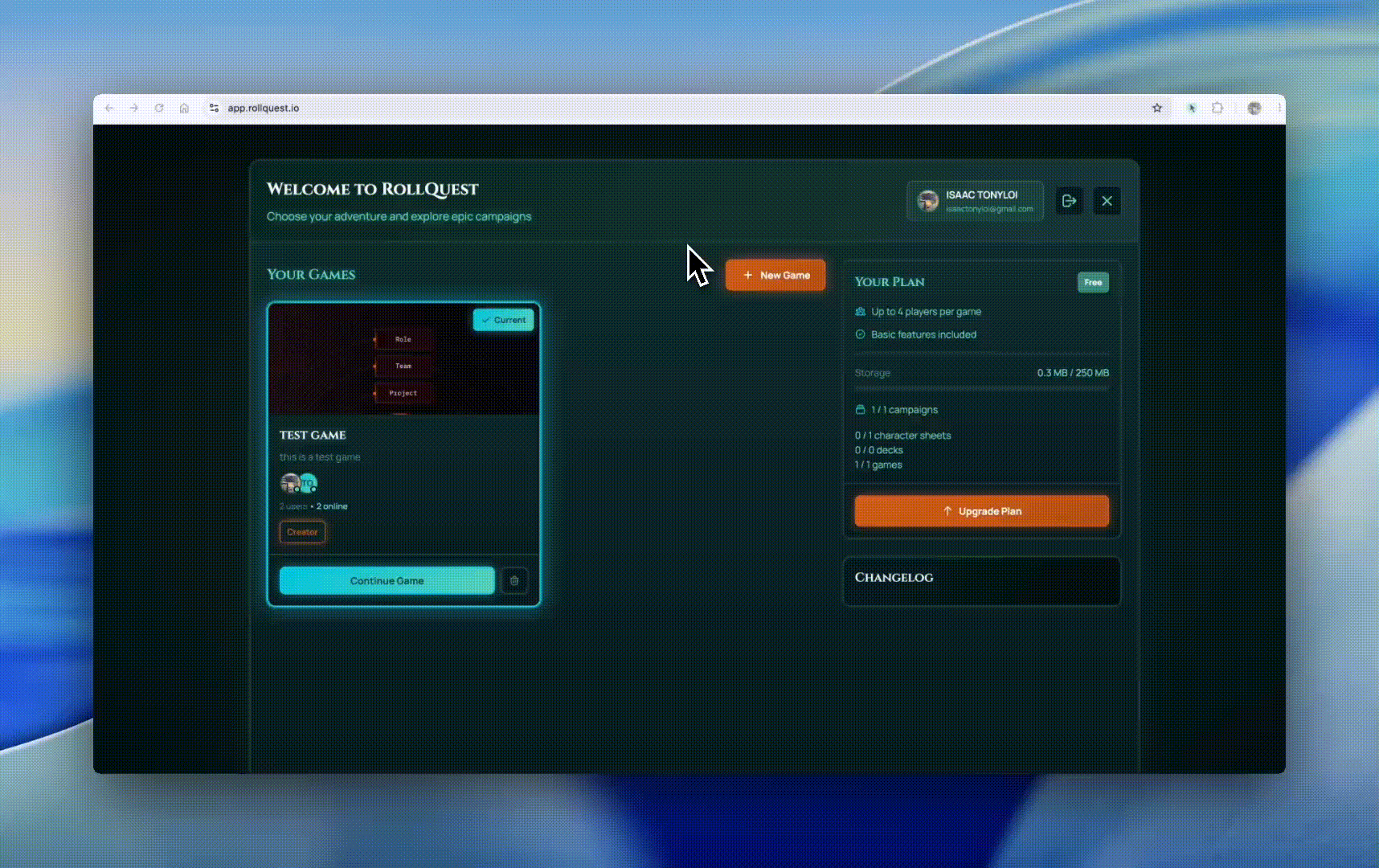1379x868 pixels.
Task: Click the Welcome to RollQuest heading
Action: (x=372, y=189)
